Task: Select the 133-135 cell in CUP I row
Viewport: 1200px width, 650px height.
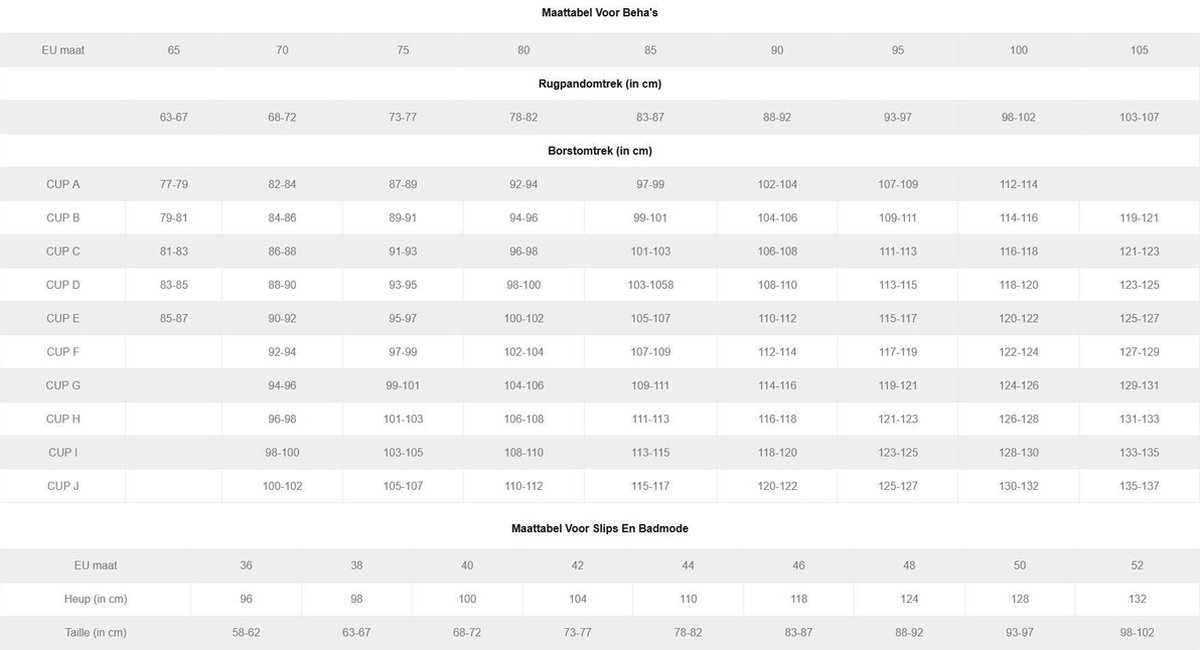Action: click(1140, 452)
